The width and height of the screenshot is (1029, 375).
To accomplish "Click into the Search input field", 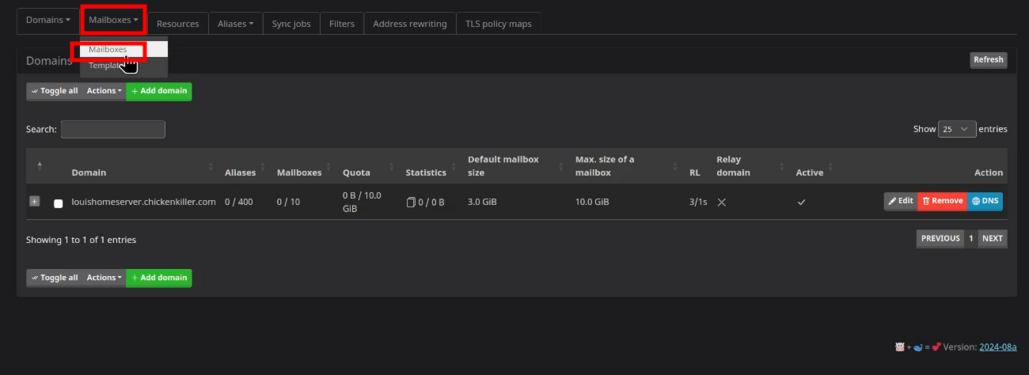I will (113, 129).
